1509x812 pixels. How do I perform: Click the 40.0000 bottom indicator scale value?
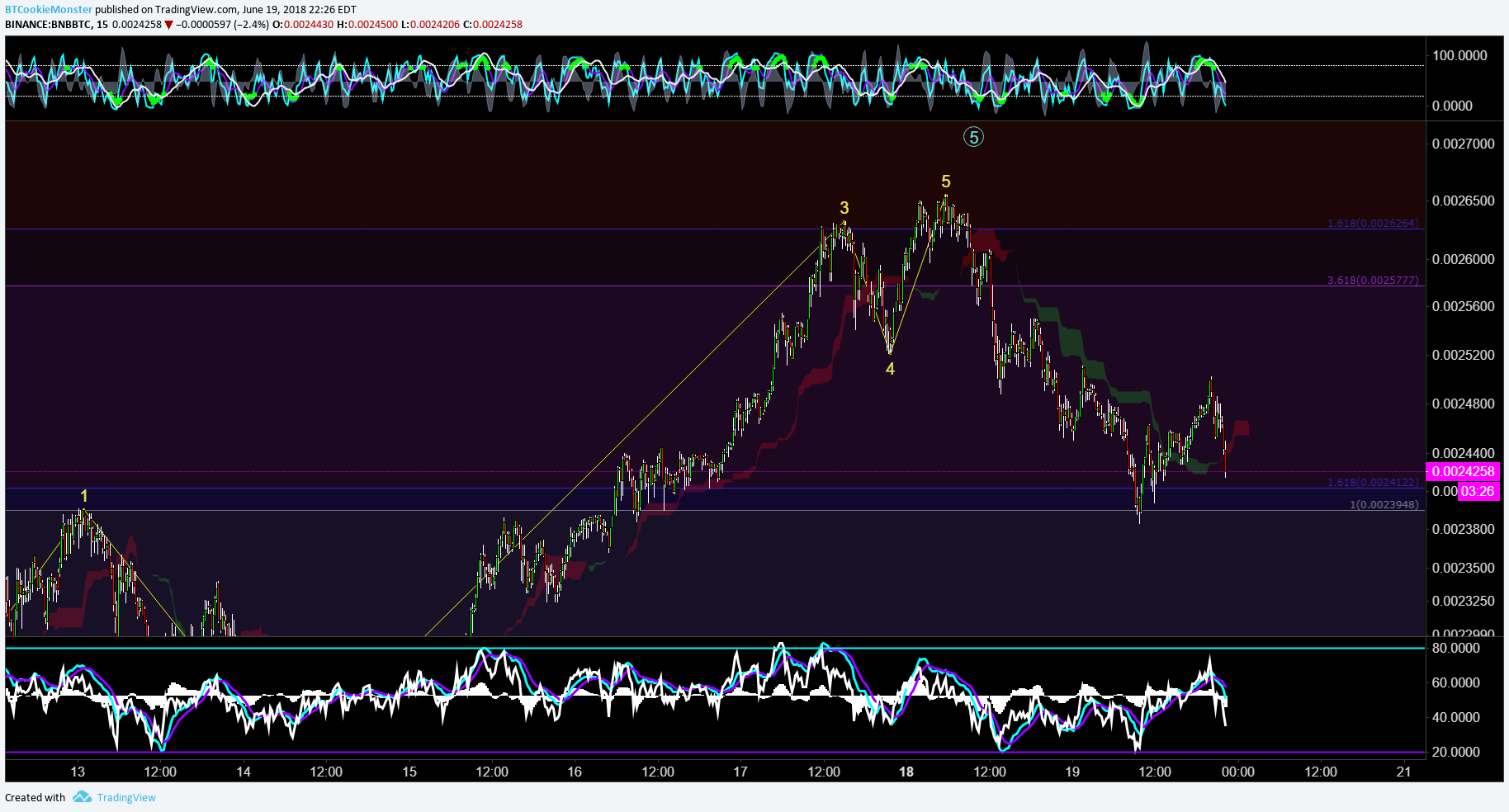1455,717
